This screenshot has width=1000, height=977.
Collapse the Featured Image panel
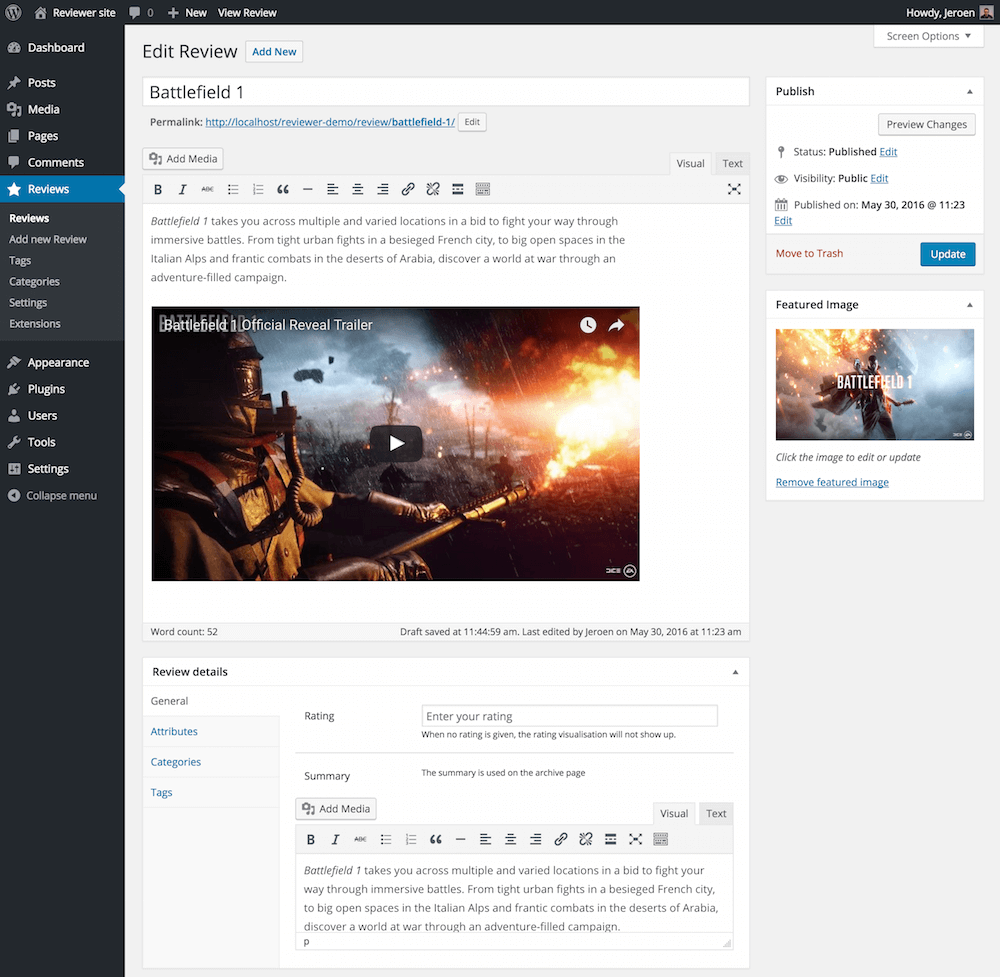point(969,305)
